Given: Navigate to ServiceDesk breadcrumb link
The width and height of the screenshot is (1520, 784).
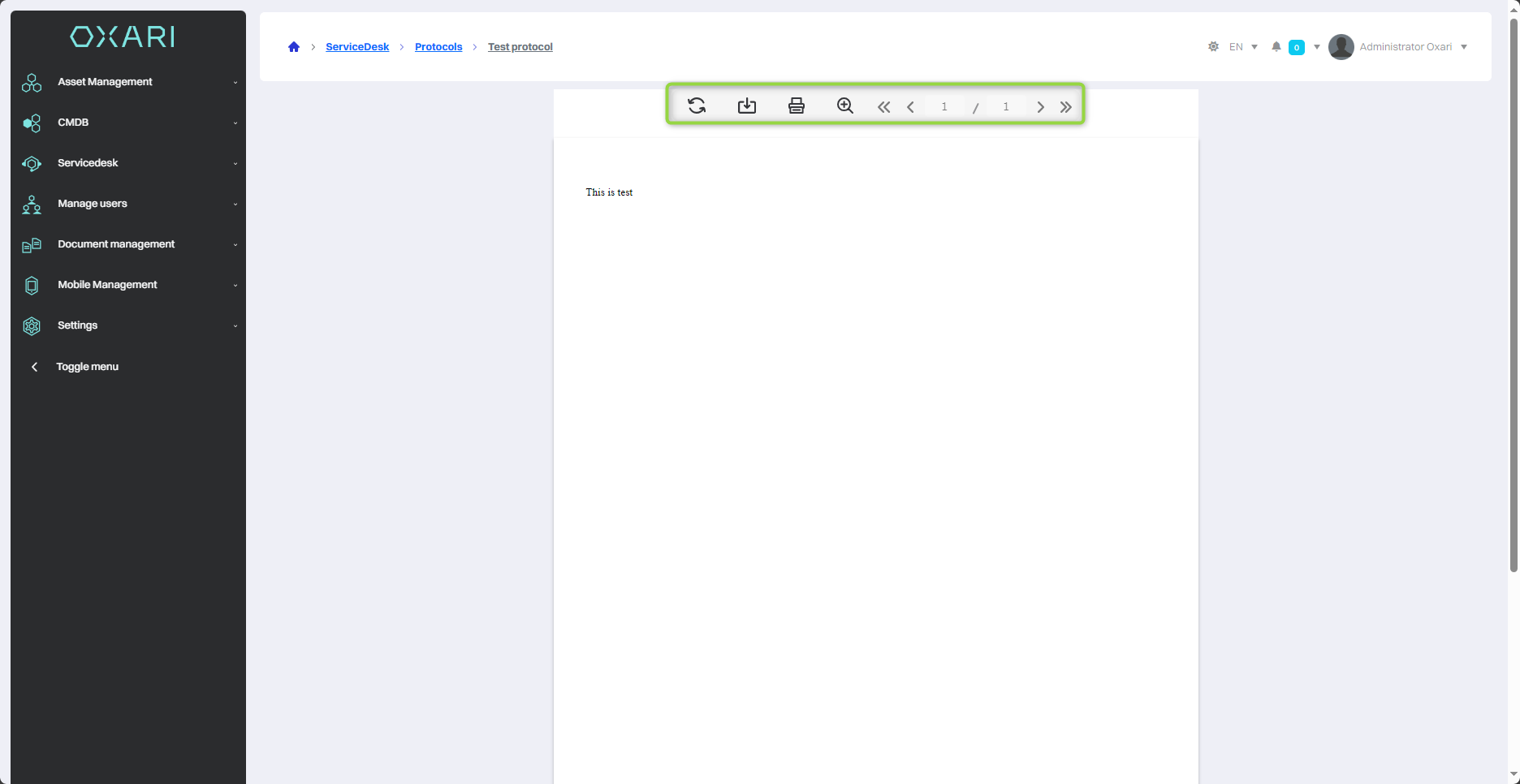Looking at the screenshot, I should click(357, 47).
